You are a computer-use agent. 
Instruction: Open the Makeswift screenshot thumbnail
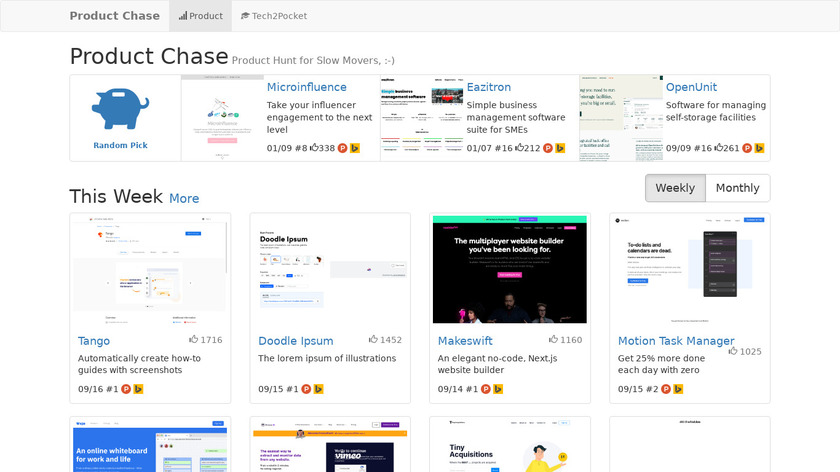pyautogui.click(x=510, y=268)
